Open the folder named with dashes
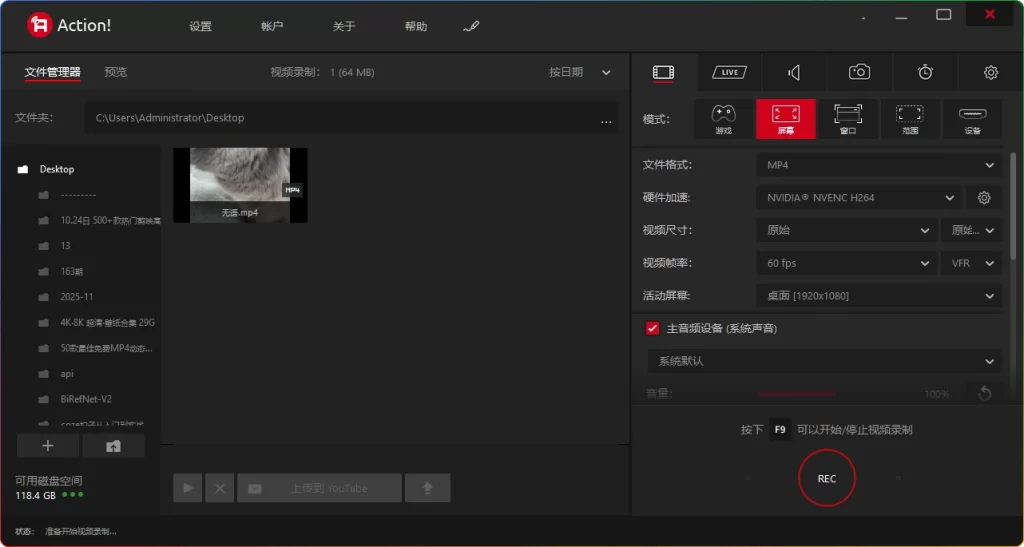The width and height of the screenshot is (1024, 547). point(78,195)
